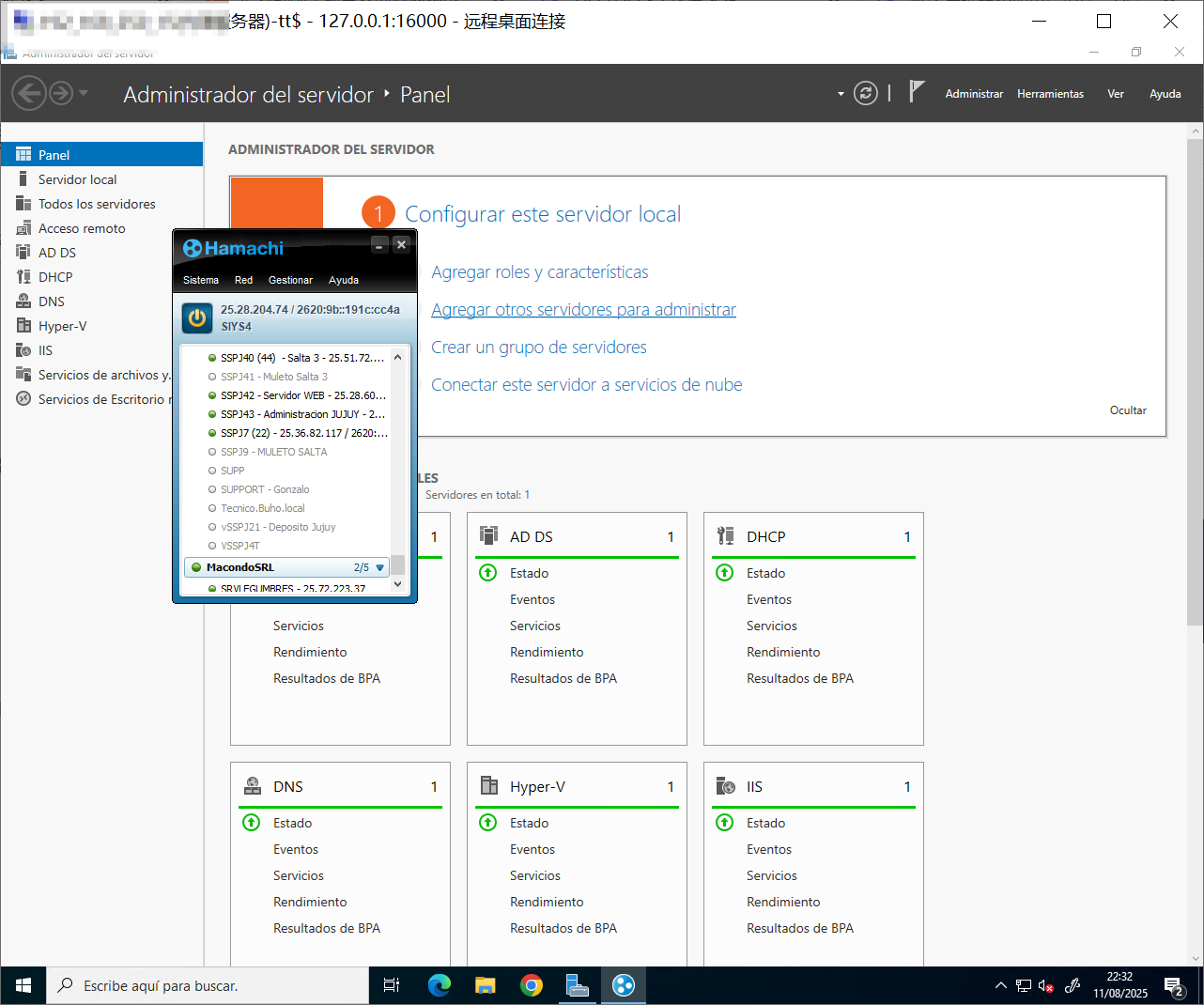Open the Ver menu
The image size is (1204, 1005).
1116,94
